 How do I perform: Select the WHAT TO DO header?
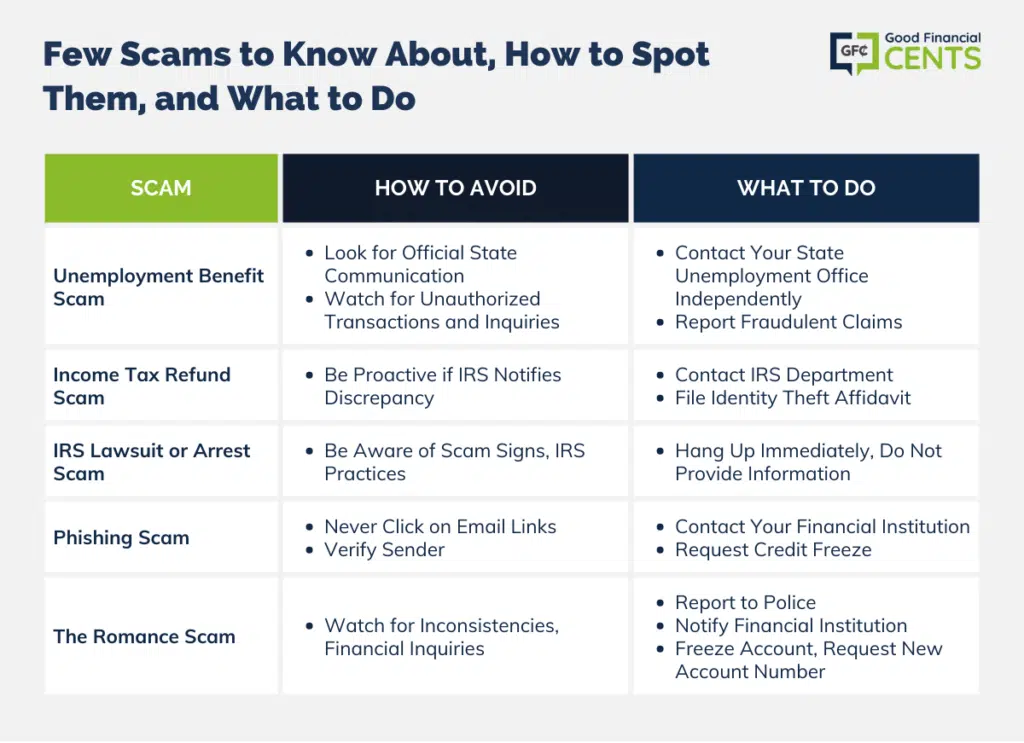(x=807, y=188)
